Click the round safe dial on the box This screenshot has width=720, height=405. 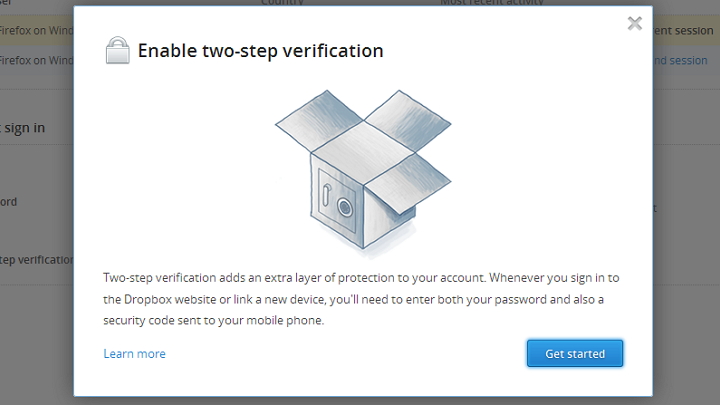point(345,207)
